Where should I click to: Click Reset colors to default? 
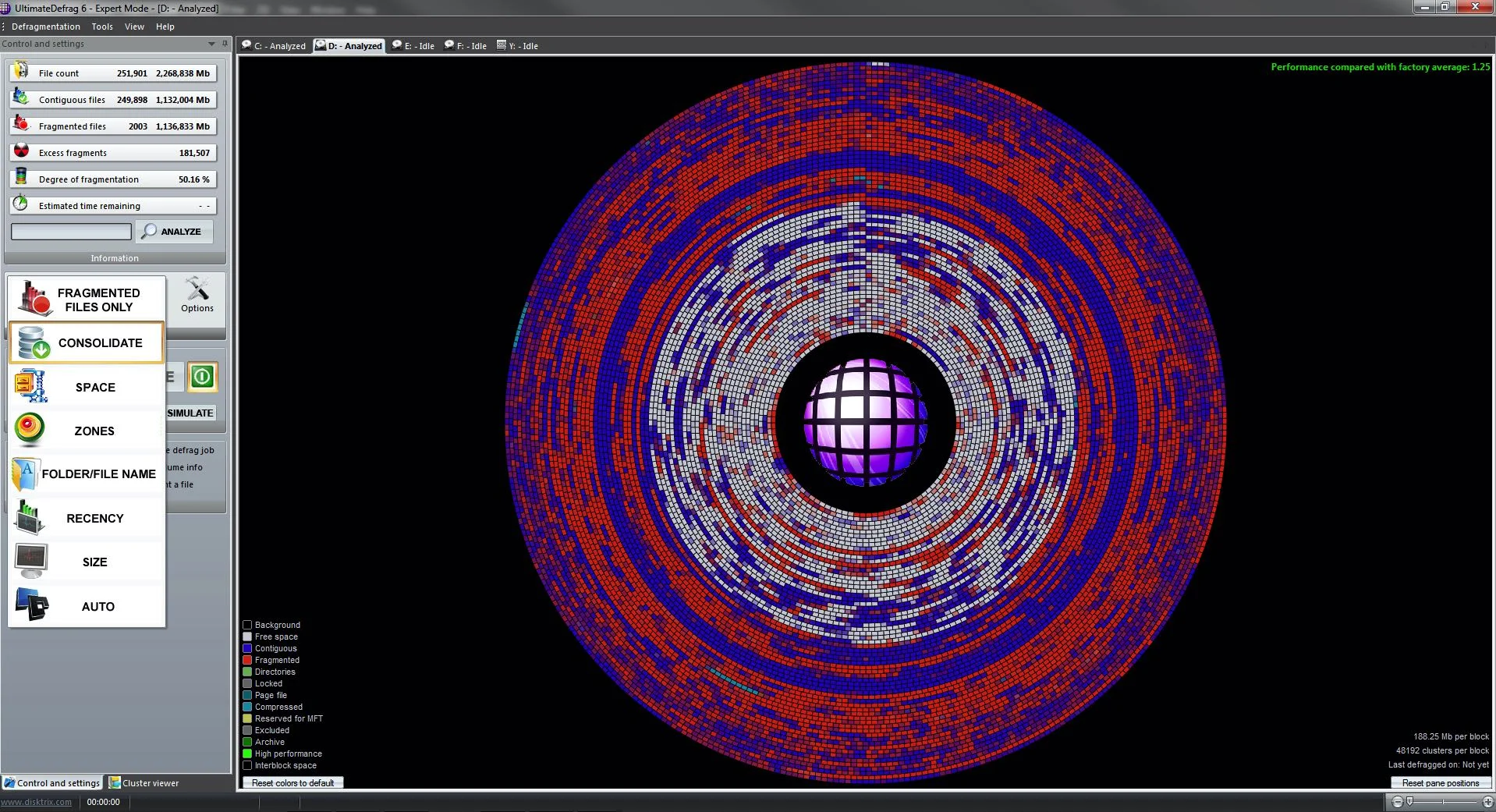(x=292, y=783)
